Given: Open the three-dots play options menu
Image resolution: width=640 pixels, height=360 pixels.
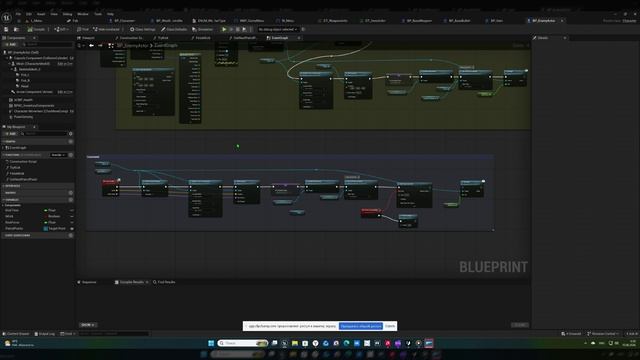Looking at the screenshot, I should (251, 29).
